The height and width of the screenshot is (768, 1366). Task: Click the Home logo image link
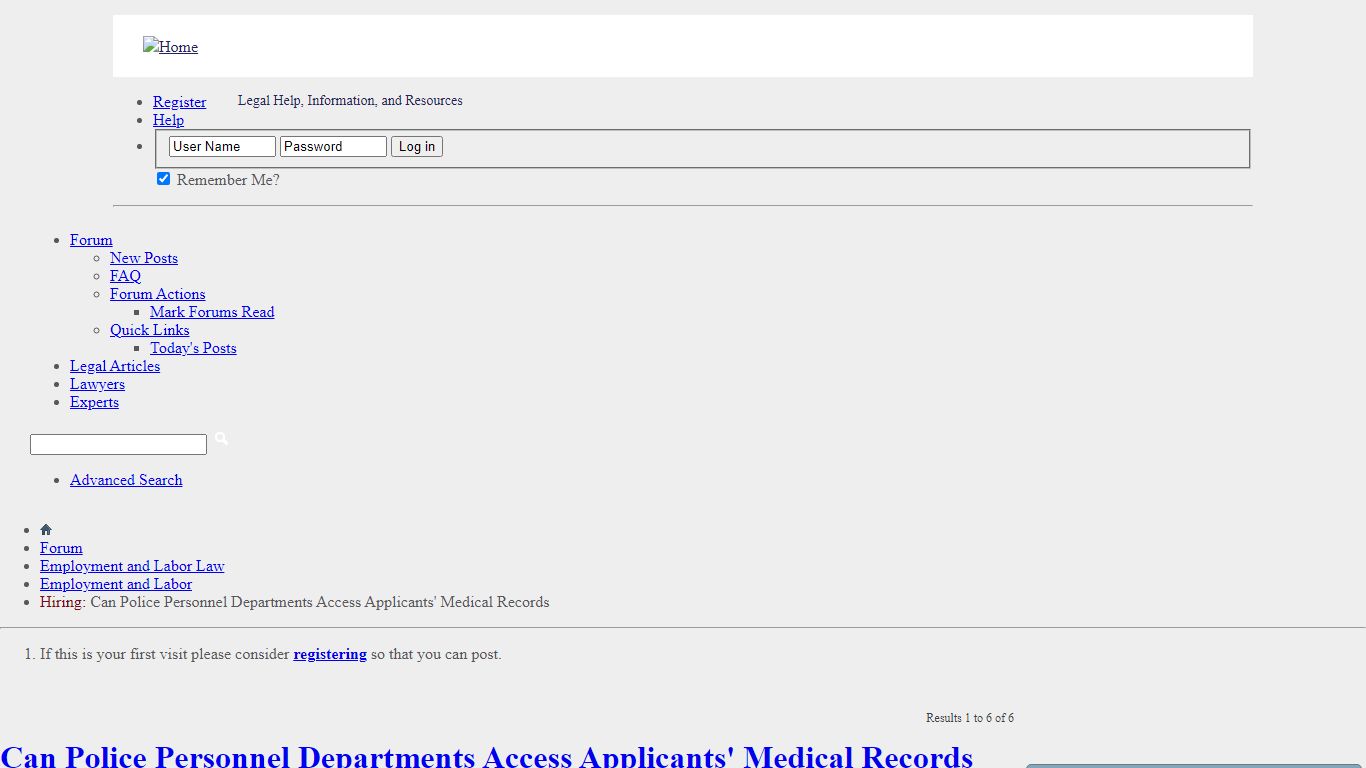(170, 47)
